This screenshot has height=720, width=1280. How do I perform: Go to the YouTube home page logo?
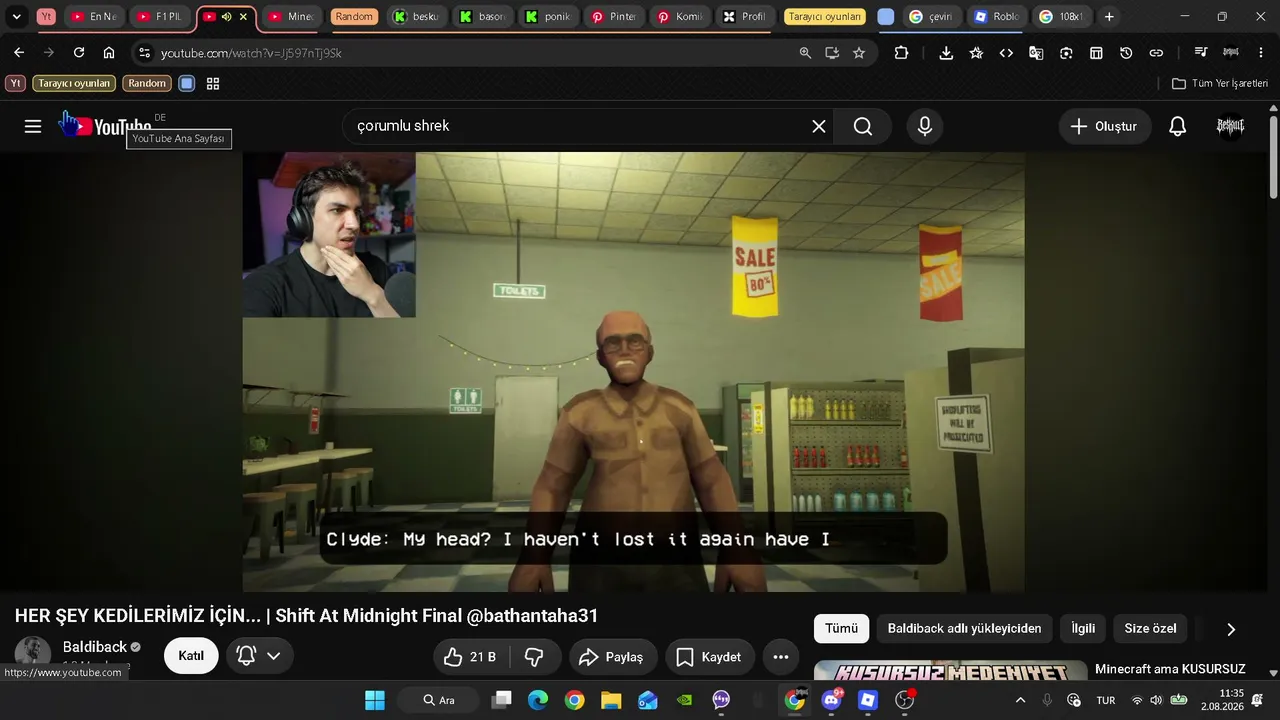click(105, 126)
